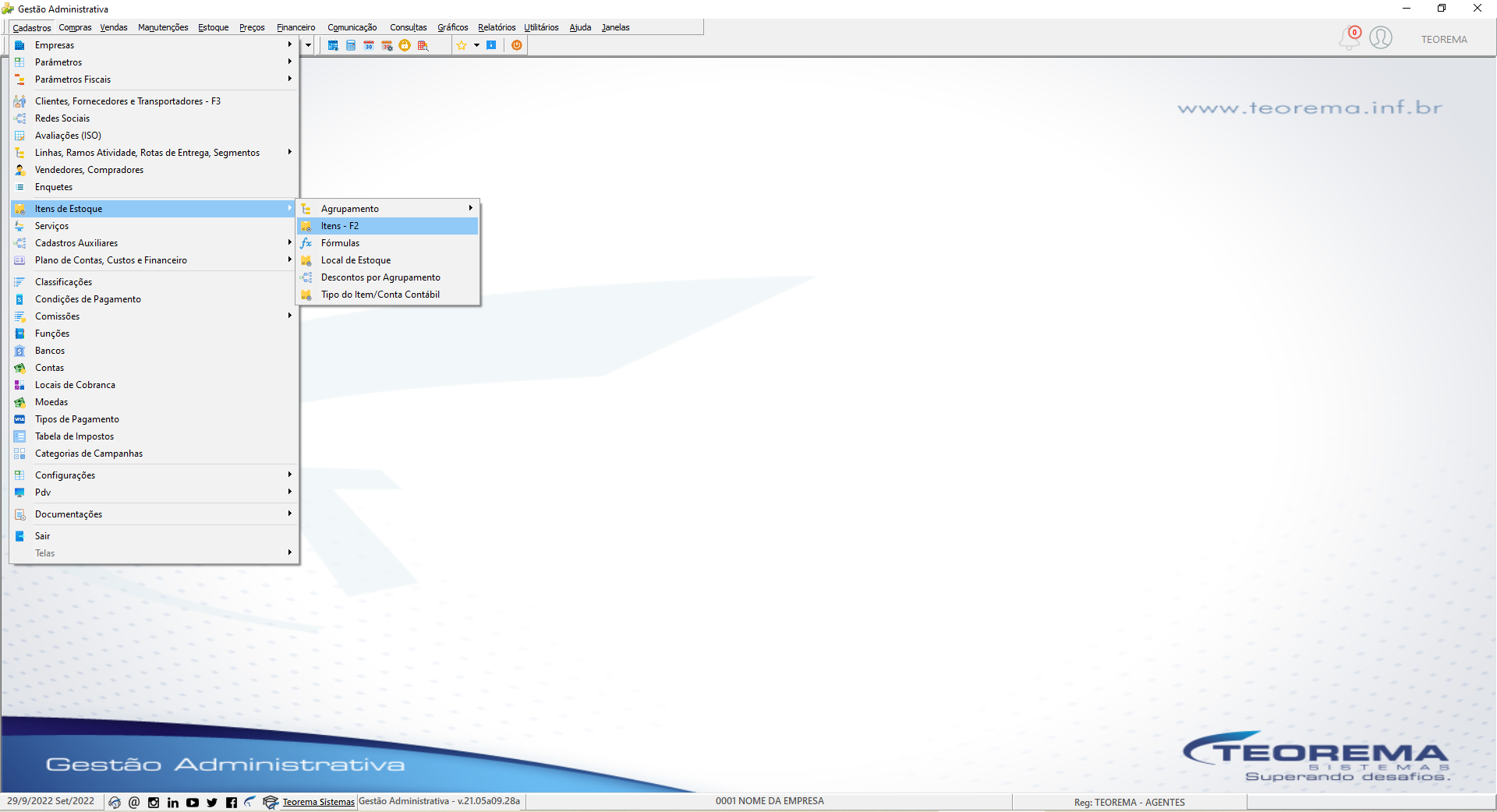Choose Local de Estoque
The height and width of the screenshot is (812, 1497).
click(x=388, y=260)
